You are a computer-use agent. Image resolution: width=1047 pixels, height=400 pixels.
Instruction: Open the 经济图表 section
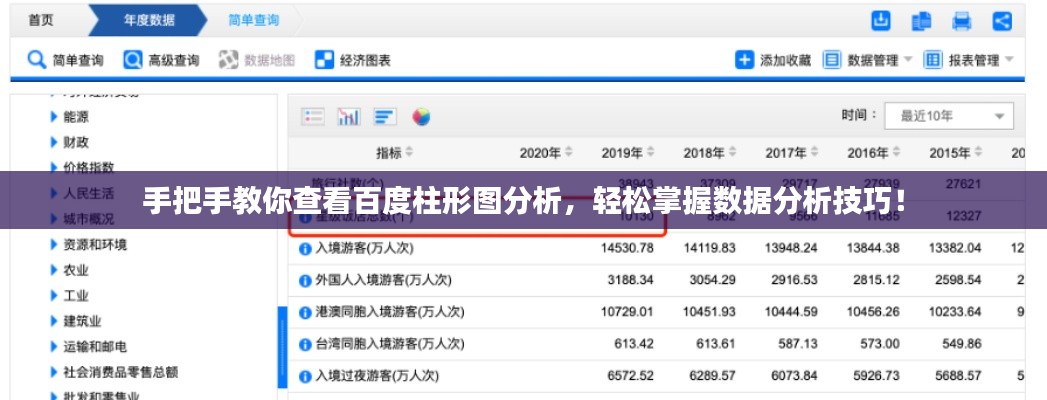(x=353, y=60)
